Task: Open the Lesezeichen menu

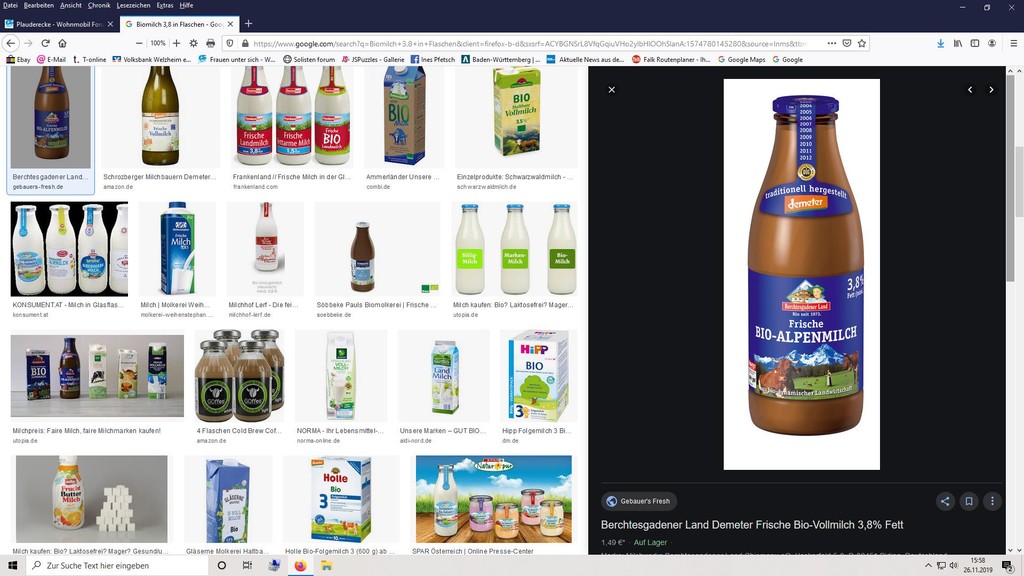Action: click(x=133, y=5)
